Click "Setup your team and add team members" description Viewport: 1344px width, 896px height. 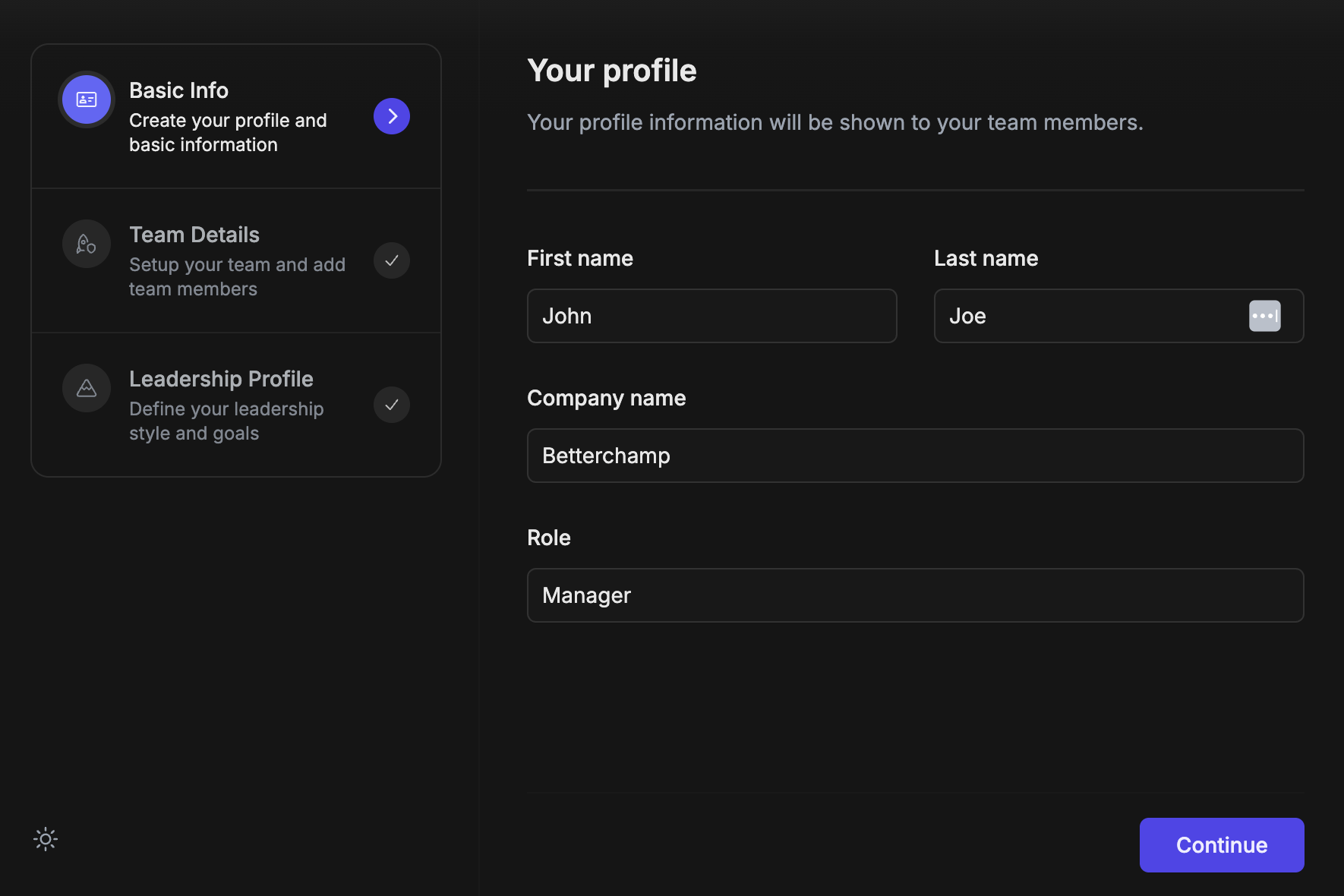pyautogui.click(x=237, y=277)
